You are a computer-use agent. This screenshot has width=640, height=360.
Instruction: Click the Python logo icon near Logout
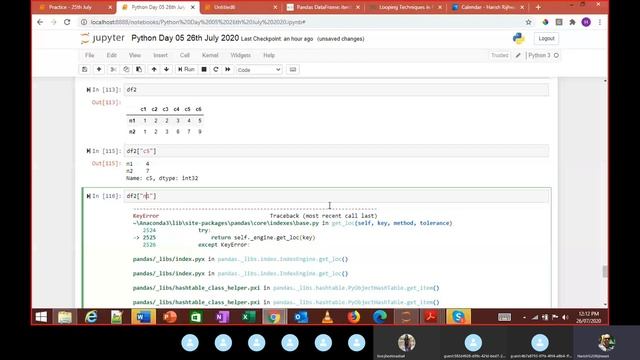pyautogui.click(x=519, y=38)
